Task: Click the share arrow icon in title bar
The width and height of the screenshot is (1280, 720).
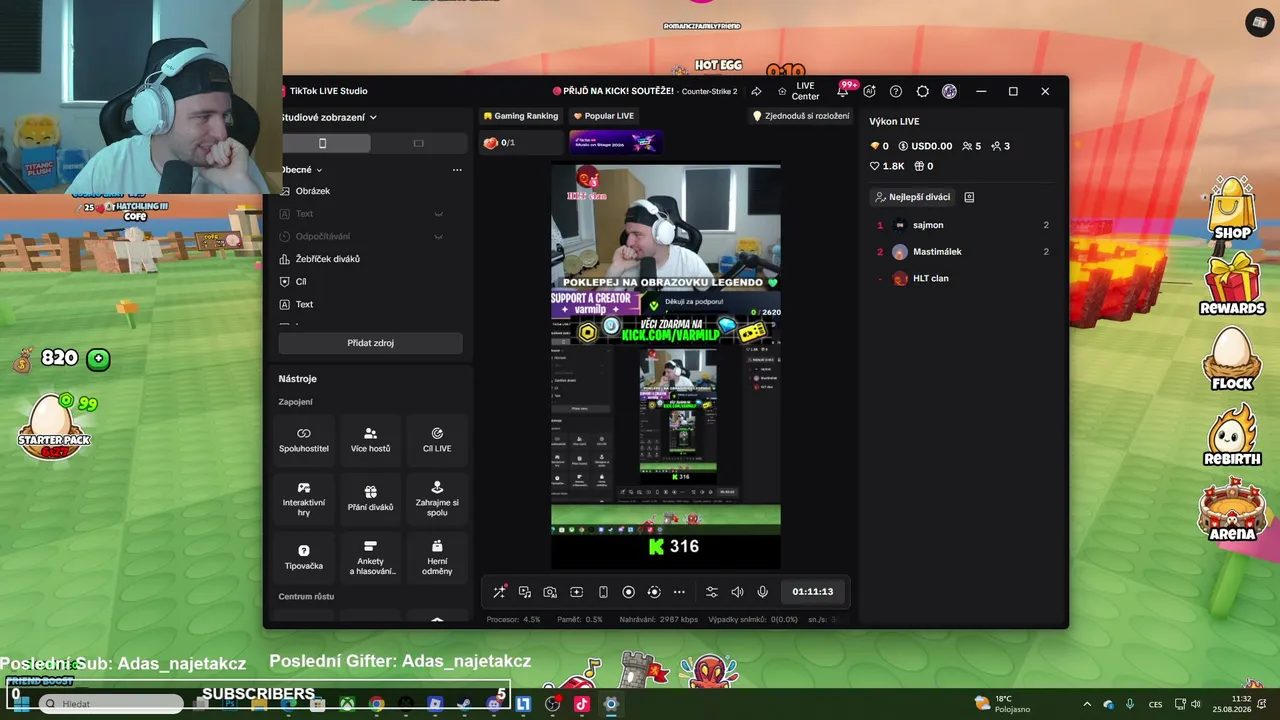Action: (757, 91)
